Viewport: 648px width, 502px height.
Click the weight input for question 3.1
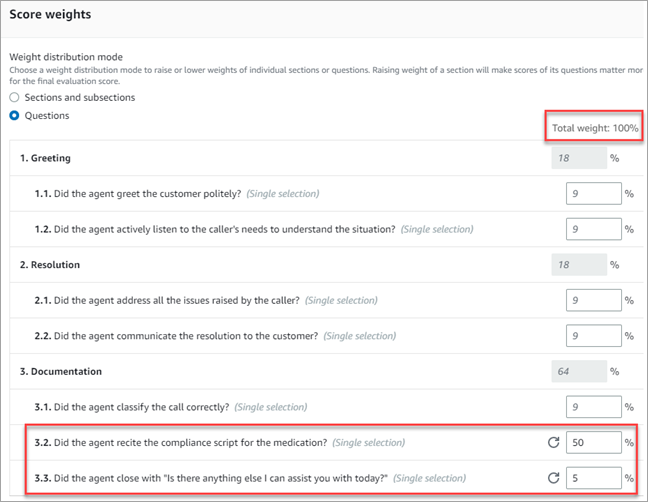pos(592,407)
